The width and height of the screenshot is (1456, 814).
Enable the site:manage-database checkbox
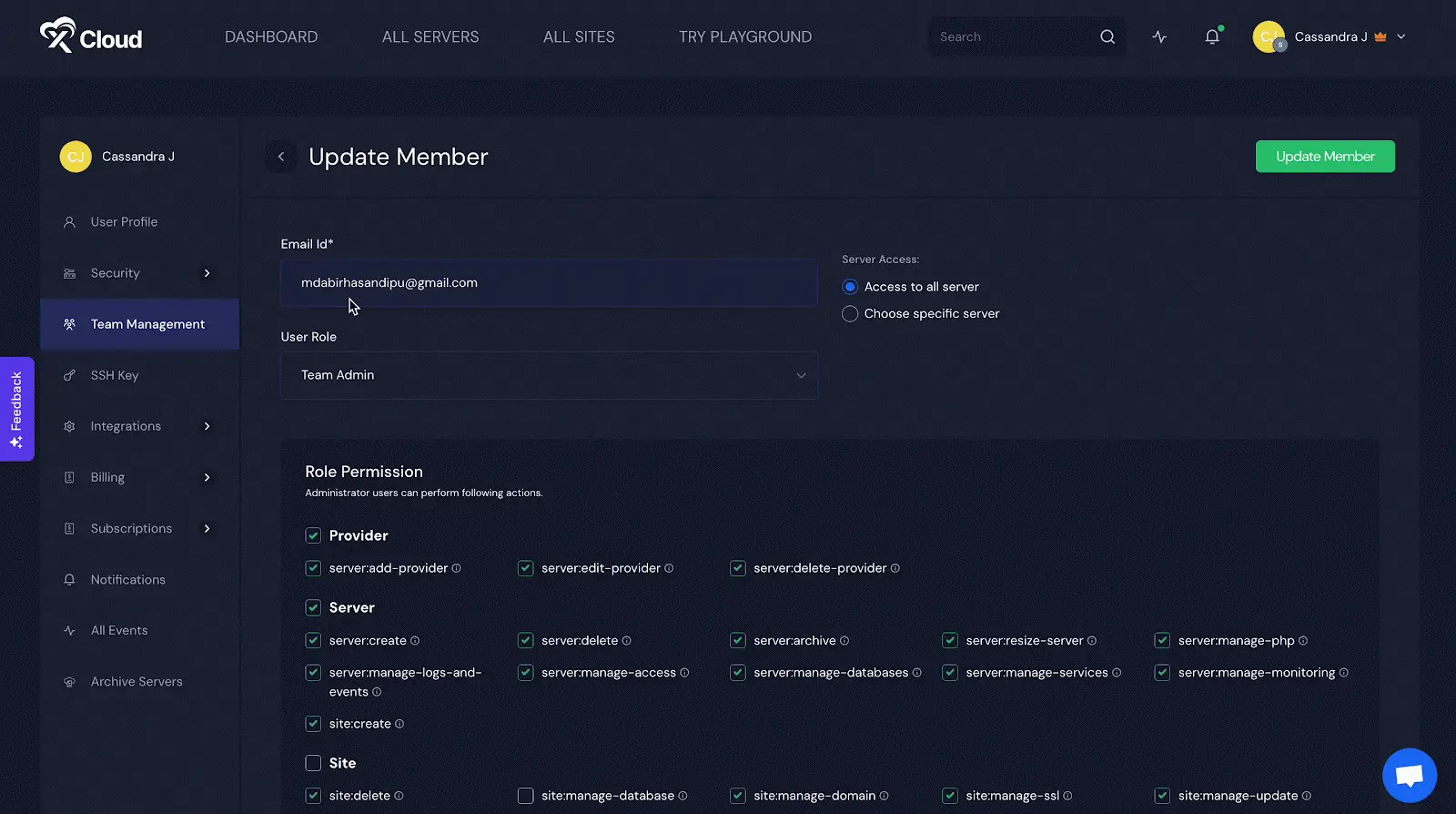(525, 796)
